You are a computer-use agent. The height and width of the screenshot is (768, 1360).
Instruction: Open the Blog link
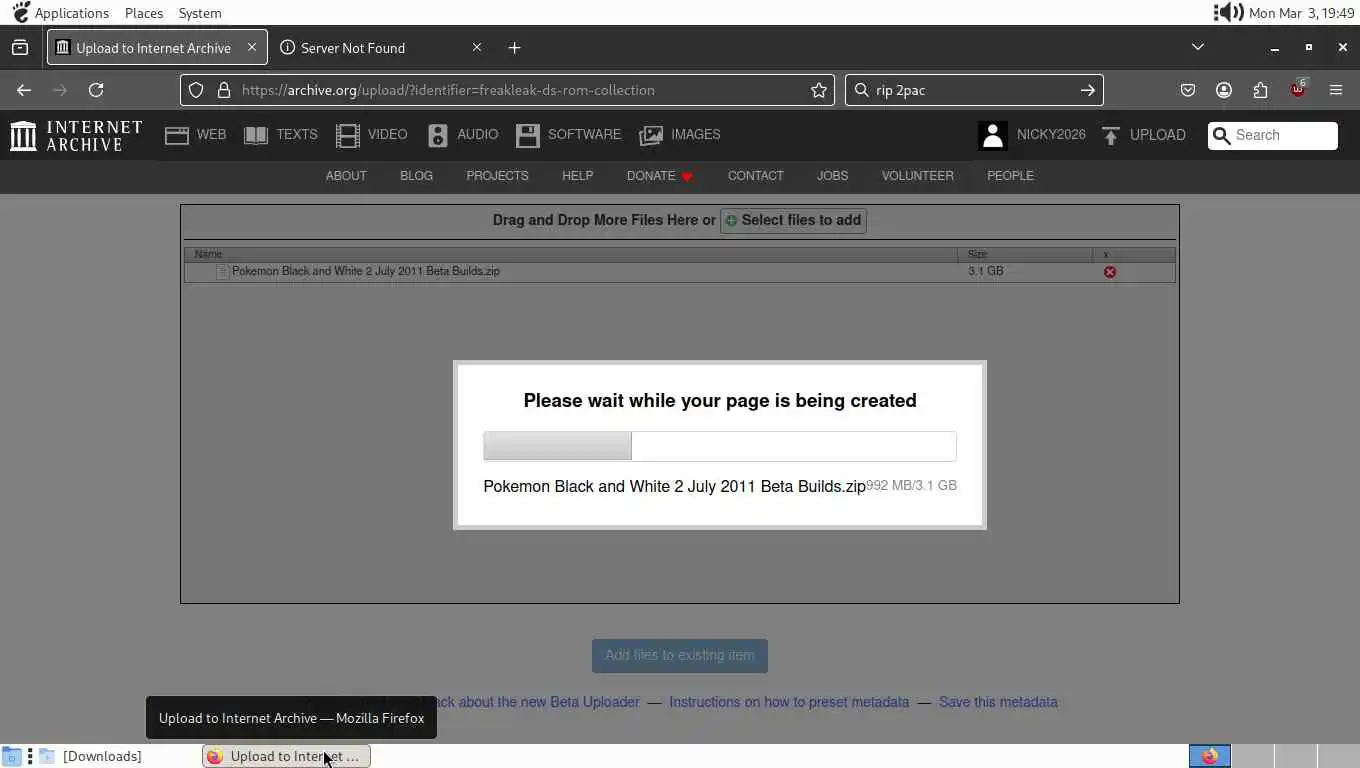pos(416,176)
